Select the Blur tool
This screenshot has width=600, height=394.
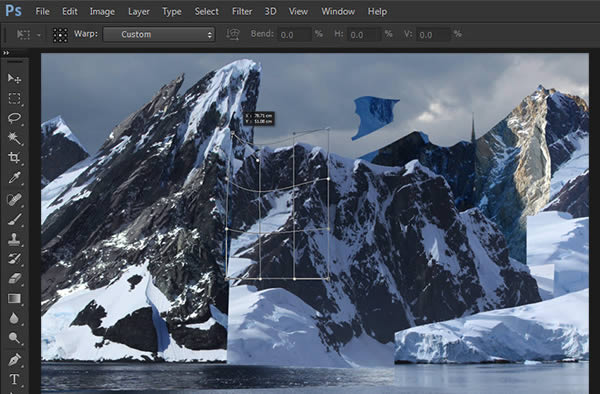(14, 318)
